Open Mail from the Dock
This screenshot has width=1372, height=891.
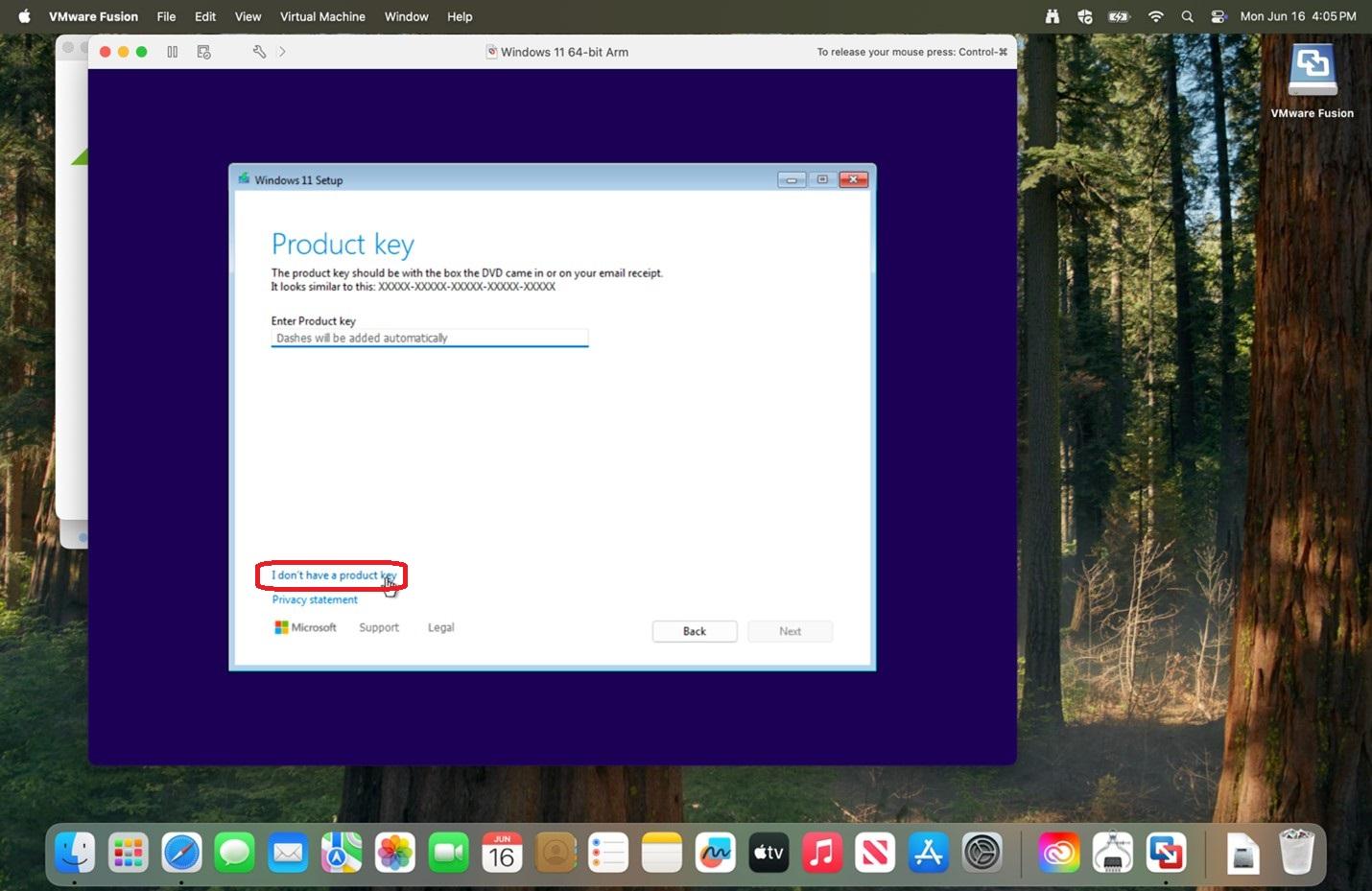(x=288, y=852)
